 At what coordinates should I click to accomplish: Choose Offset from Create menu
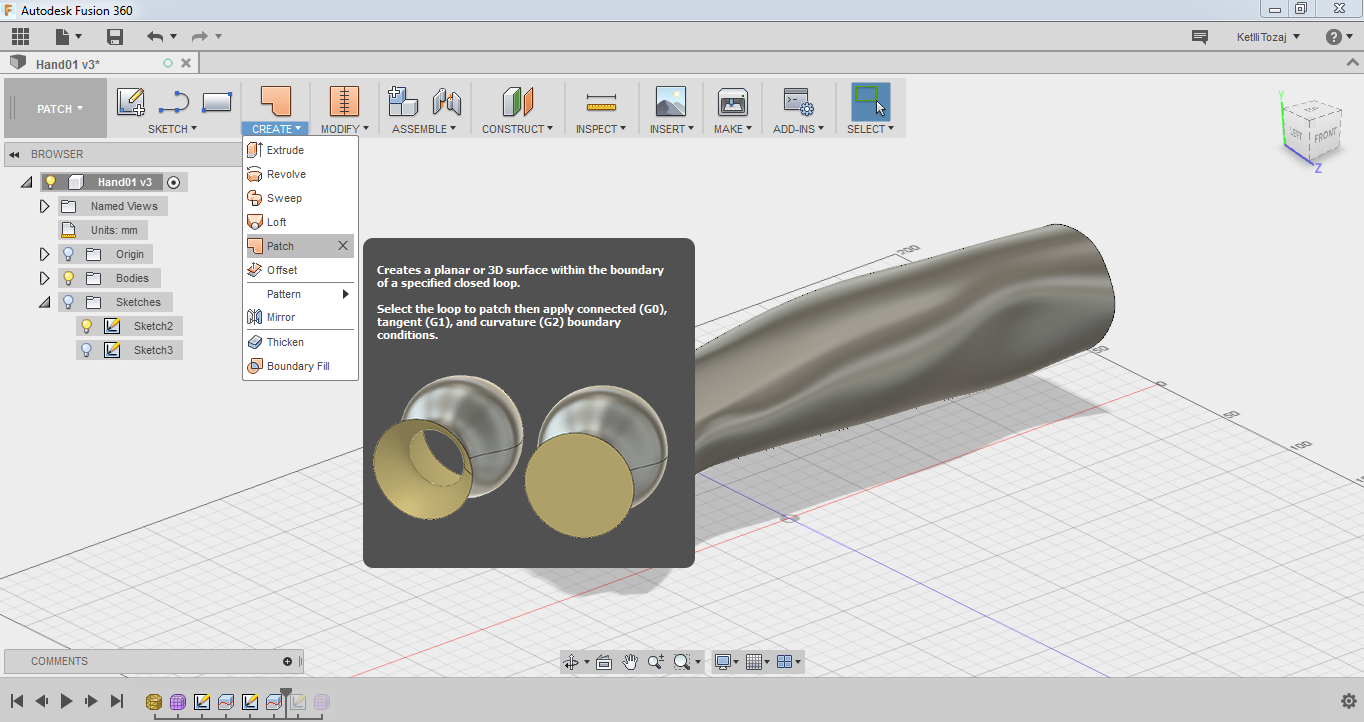click(x=301, y=270)
